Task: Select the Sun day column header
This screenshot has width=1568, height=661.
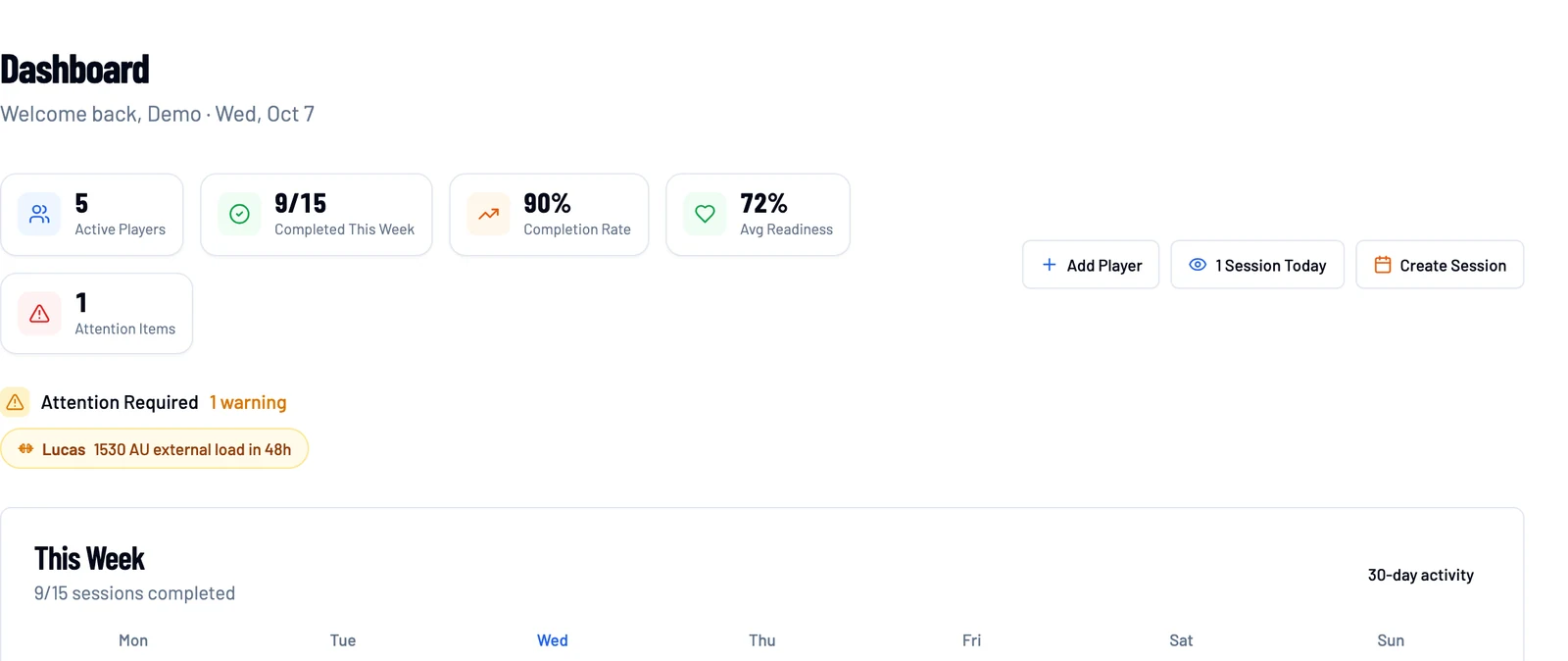Action: 1391,640
